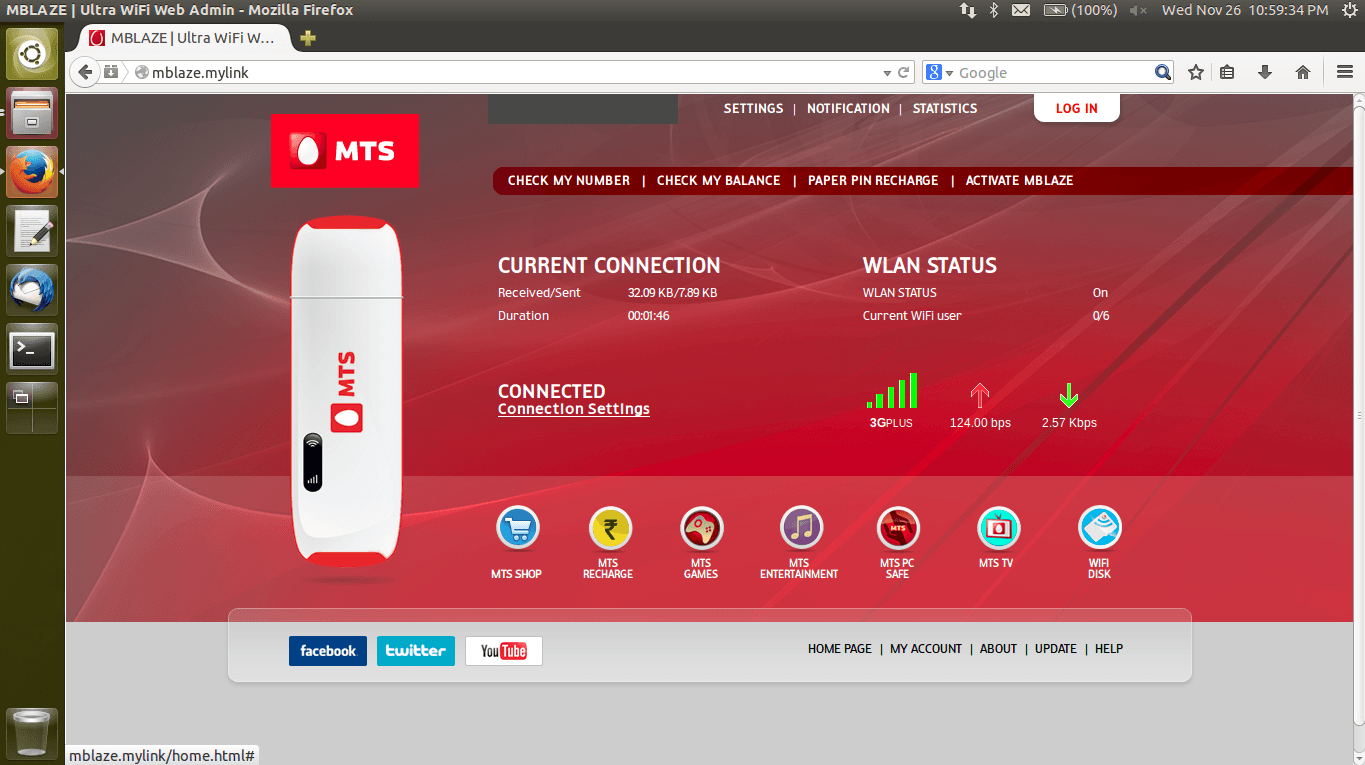The width and height of the screenshot is (1365, 765).
Task: Open the workspace switcher in the launcher
Action: coord(33,408)
